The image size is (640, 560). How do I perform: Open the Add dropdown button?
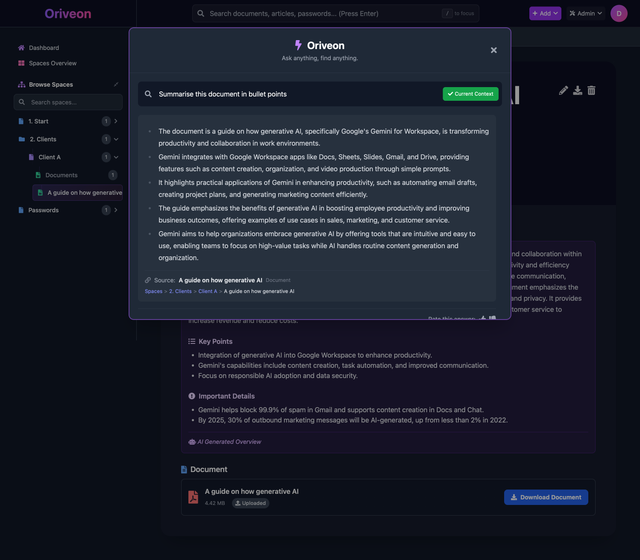[x=545, y=13]
